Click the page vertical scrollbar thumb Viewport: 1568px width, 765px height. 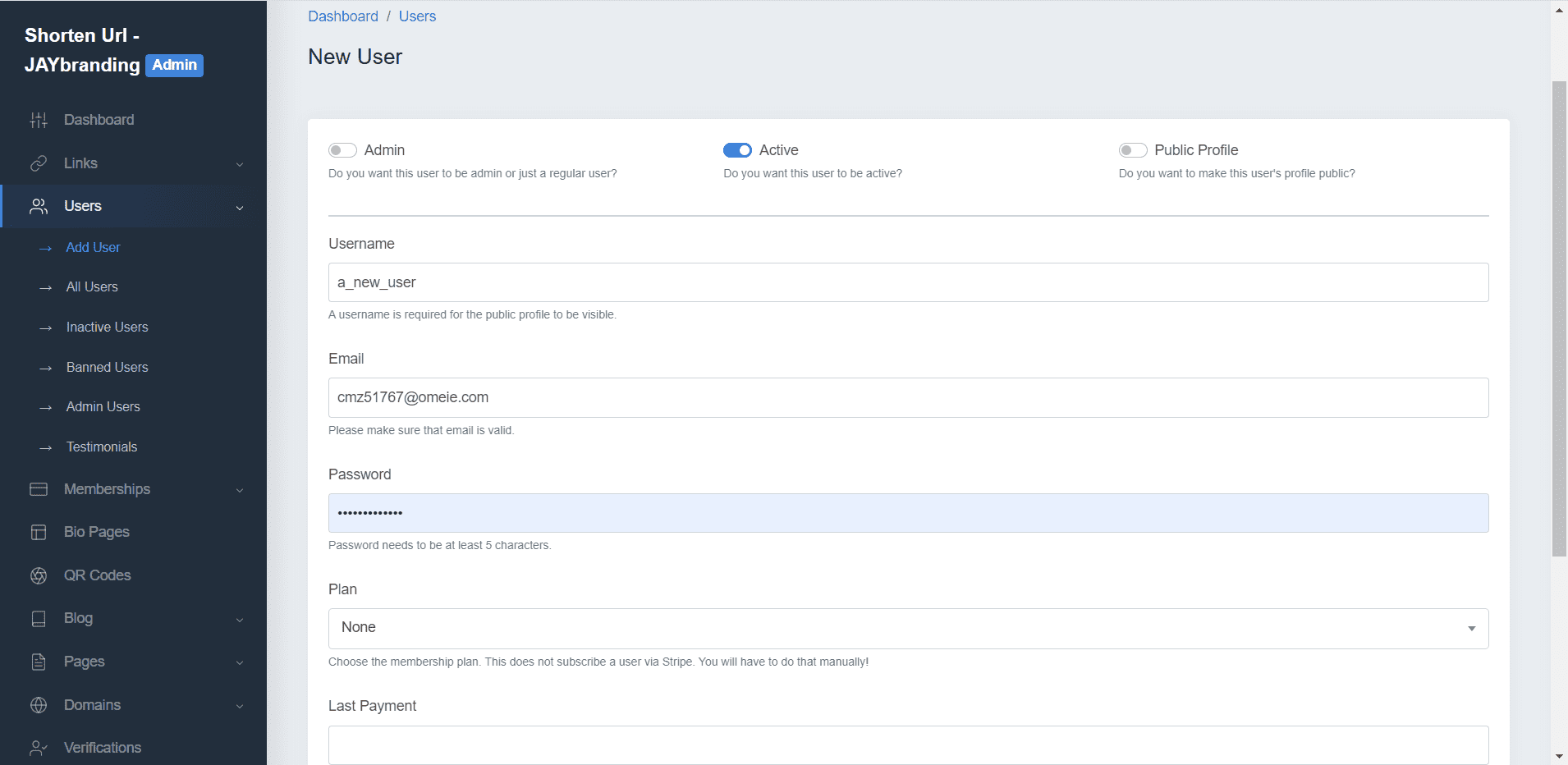[x=1559, y=318]
